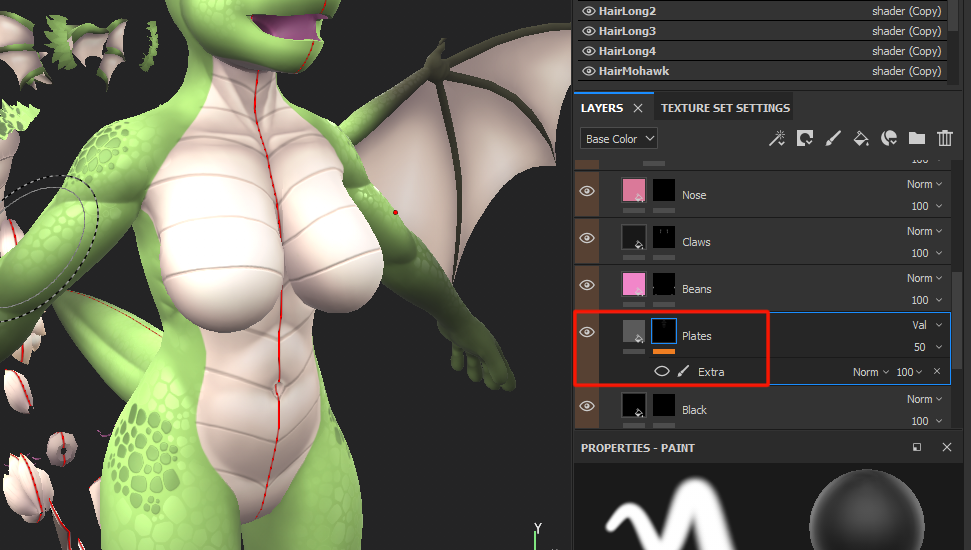The image size is (971, 550).
Task: Add a fill layer with the bucket icon
Action: point(861,138)
